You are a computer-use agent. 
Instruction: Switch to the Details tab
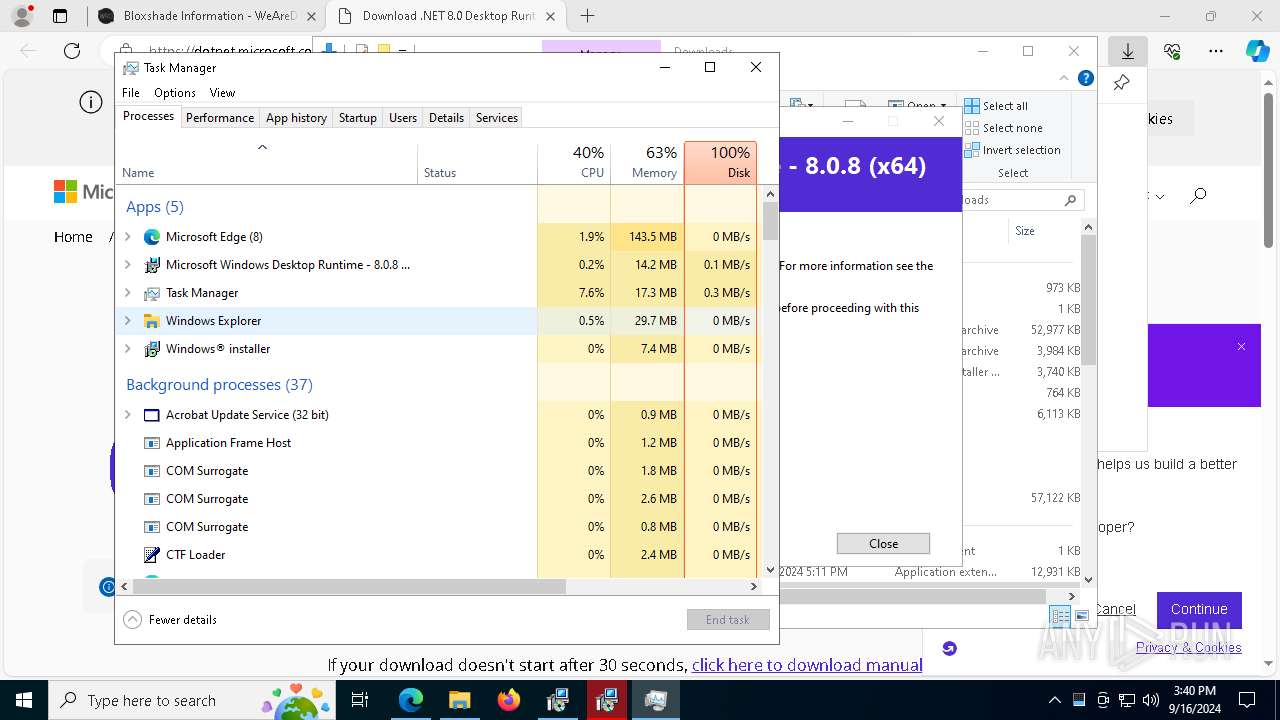point(446,118)
